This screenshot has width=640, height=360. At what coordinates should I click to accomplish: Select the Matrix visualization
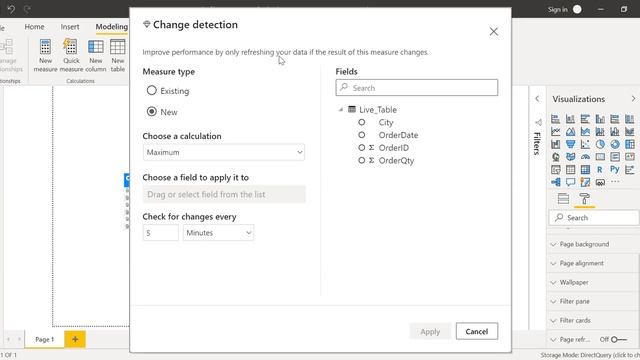(585, 169)
